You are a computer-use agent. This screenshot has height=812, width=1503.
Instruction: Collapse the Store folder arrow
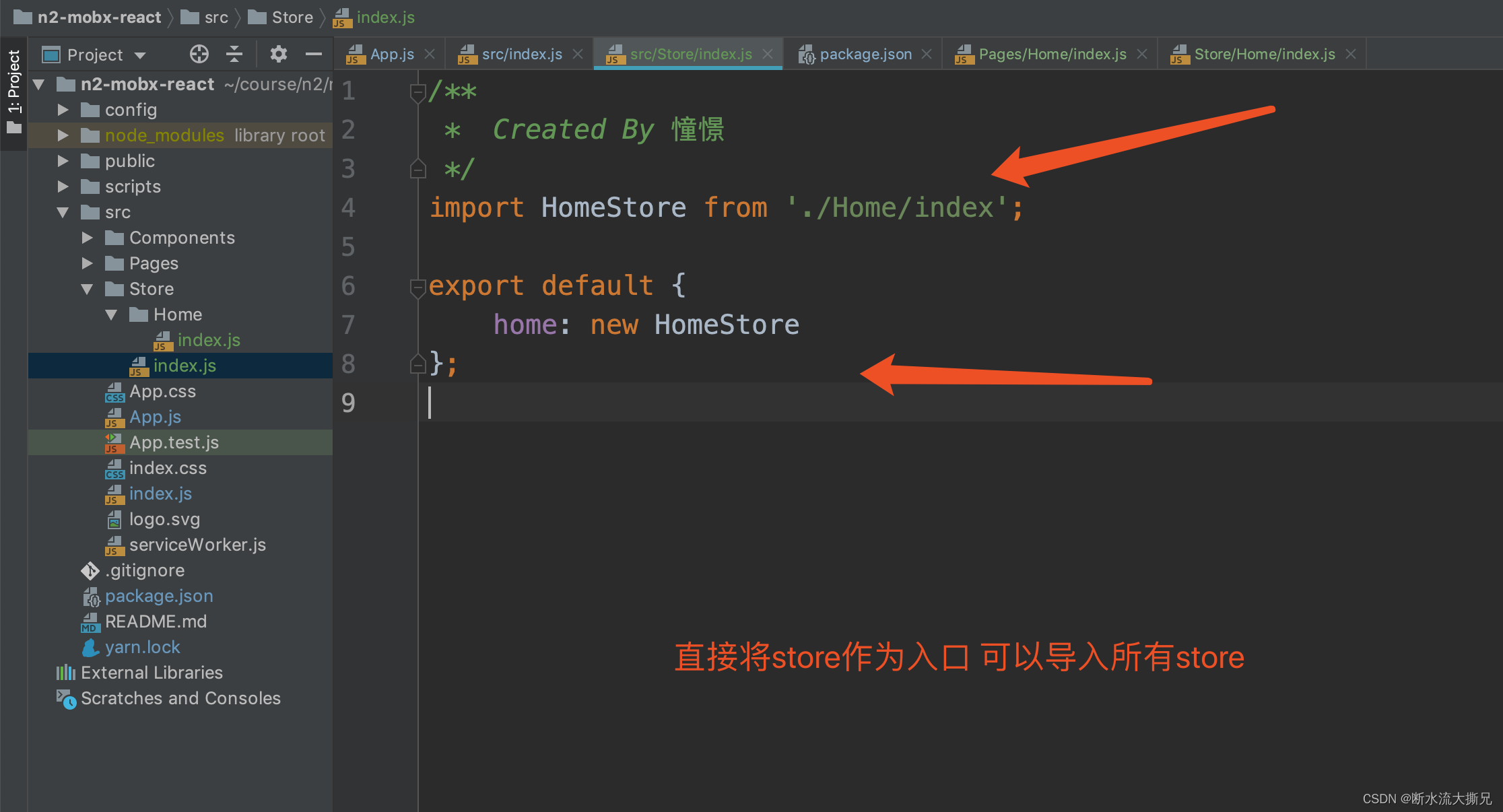(x=88, y=289)
